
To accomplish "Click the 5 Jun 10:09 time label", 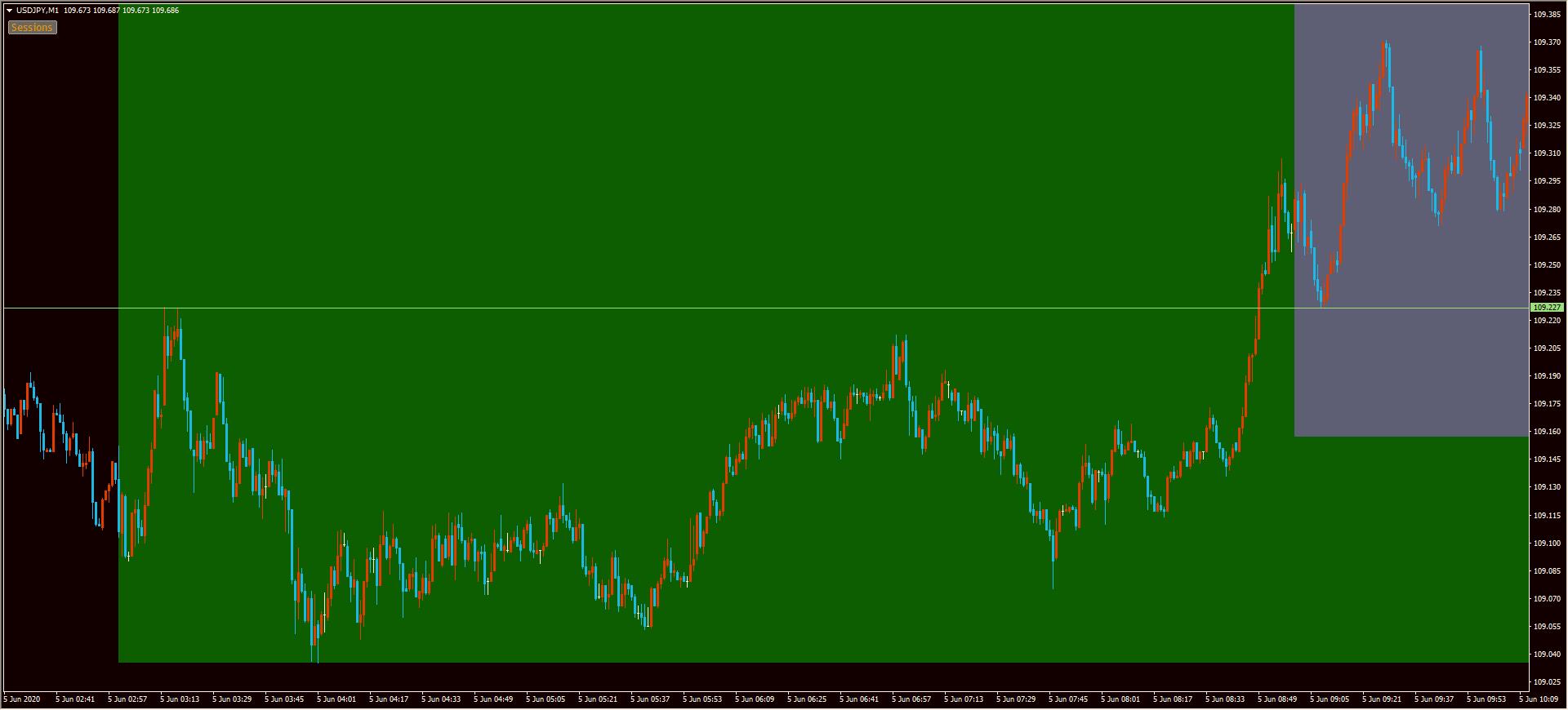I will pyautogui.click(x=1539, y=699).
